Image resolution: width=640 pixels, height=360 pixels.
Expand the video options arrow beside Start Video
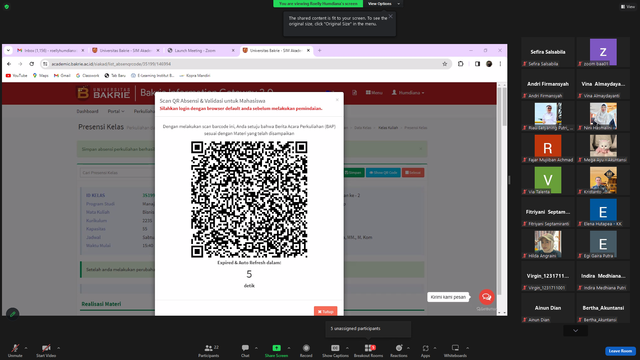(58, 348)
